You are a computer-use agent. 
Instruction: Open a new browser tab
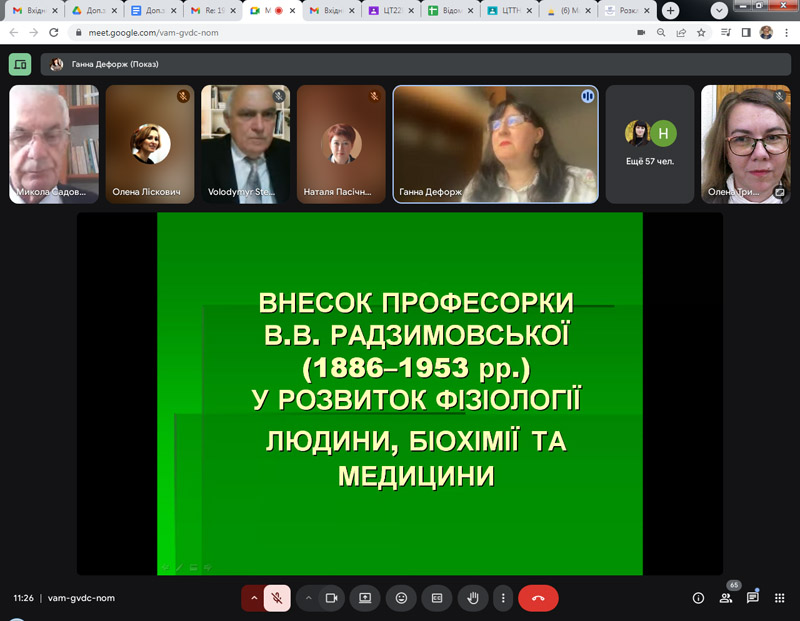(671, 10)
